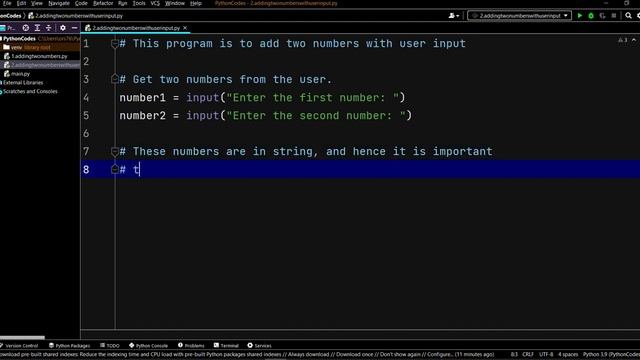This screenshot has width=640, height=360.
Task: Open run configuration dropdown
Action: coord(519,16)
